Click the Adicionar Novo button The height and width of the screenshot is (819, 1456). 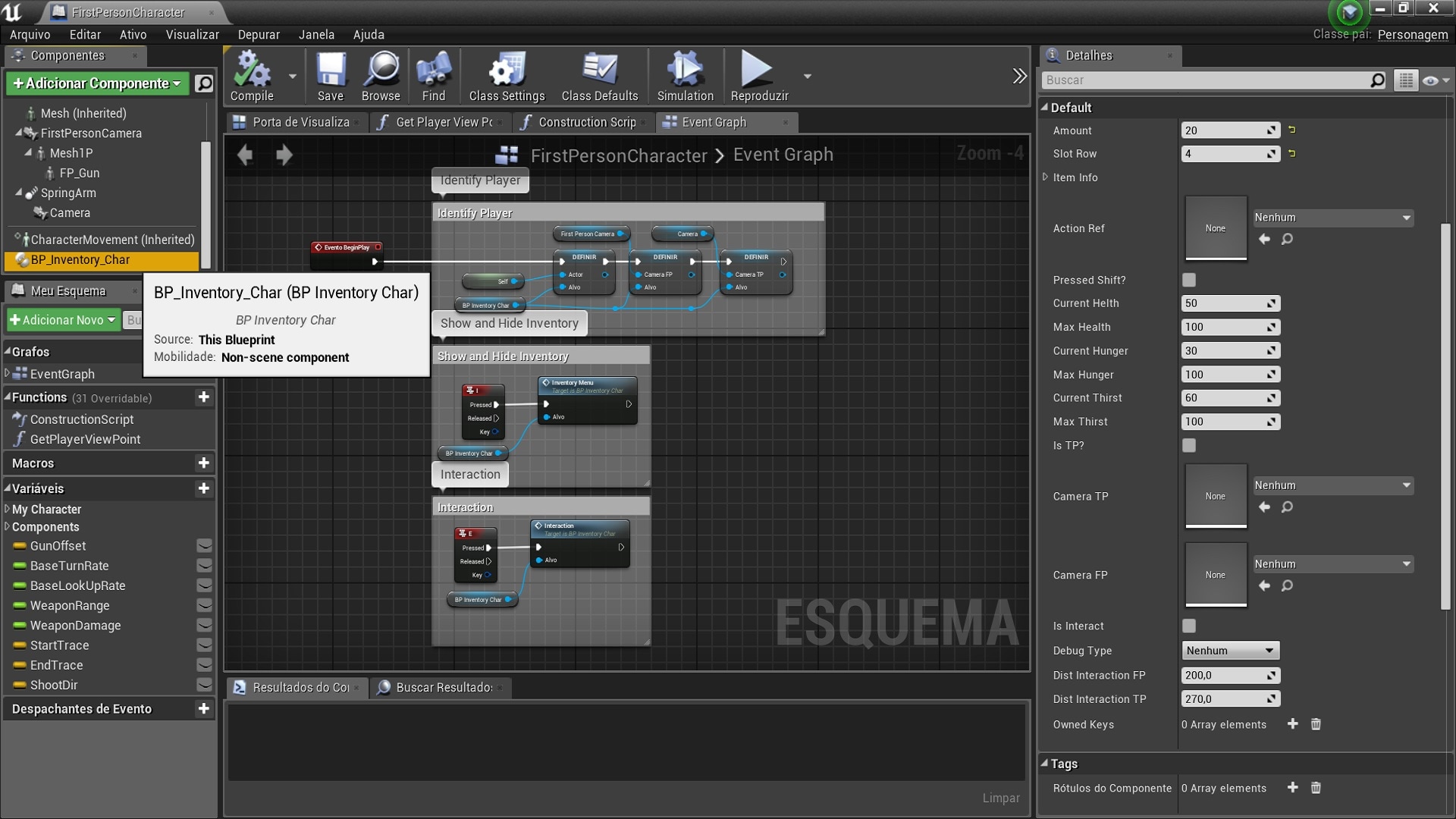point(62,319)
